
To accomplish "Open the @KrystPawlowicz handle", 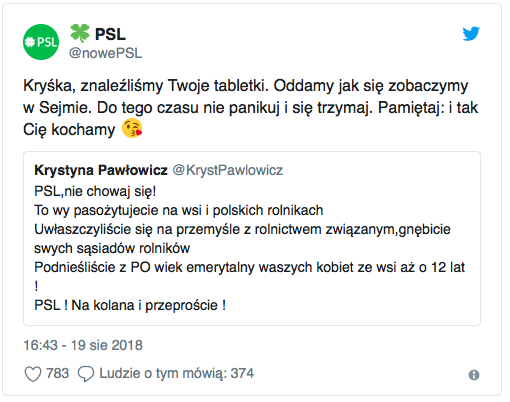I will 228,170.
